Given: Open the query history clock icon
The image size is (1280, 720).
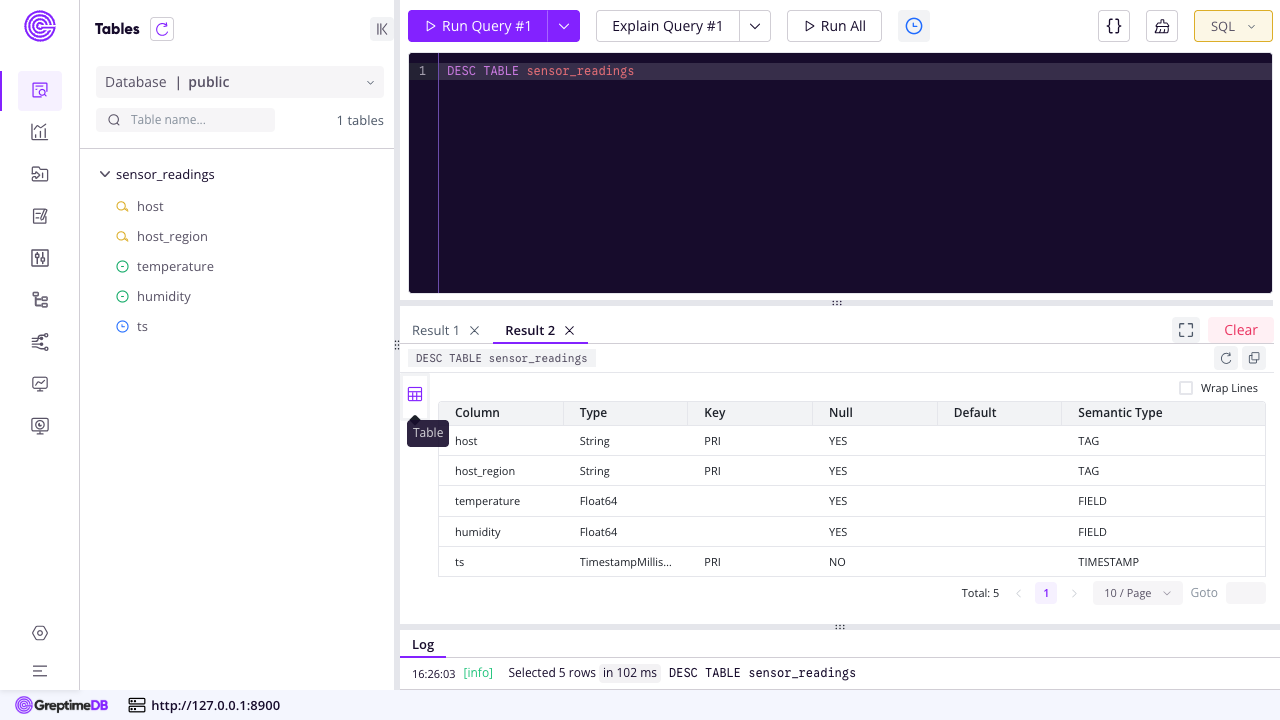Looking at the screenshot, I should tap(914, 26).
